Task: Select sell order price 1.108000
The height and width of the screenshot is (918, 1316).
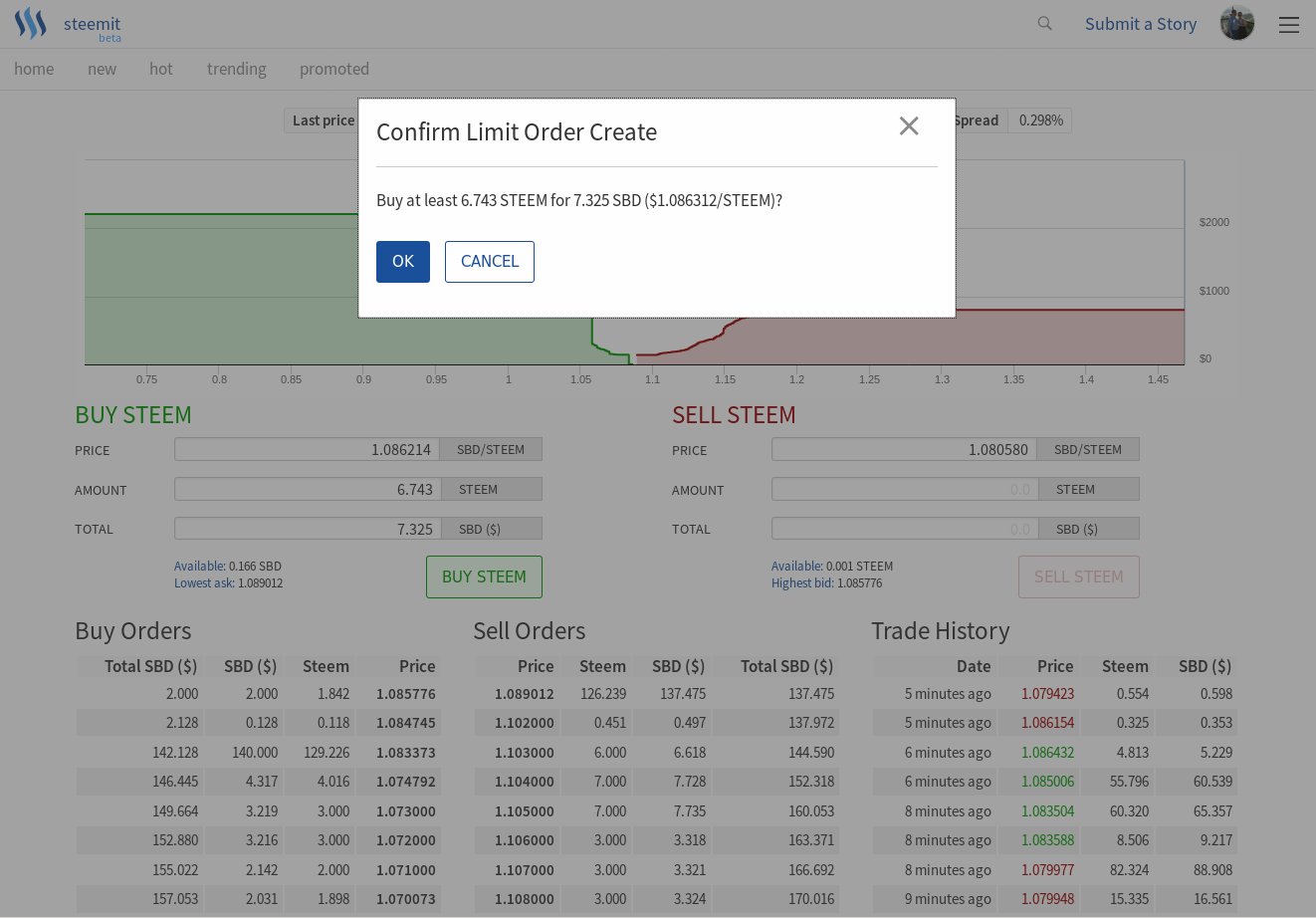Action: [x=525, y=899]
